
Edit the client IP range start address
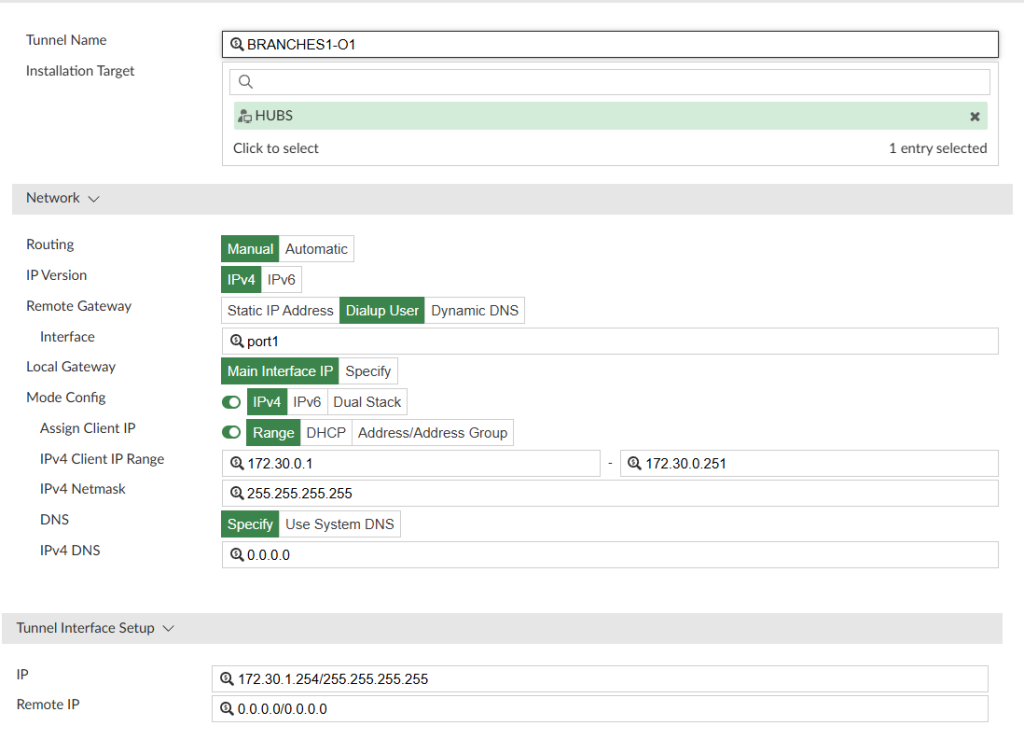[411, 463]
